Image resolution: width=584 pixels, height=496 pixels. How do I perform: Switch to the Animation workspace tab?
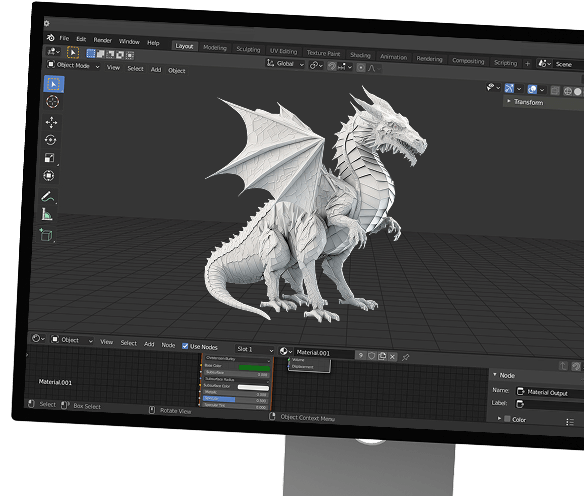393,57
